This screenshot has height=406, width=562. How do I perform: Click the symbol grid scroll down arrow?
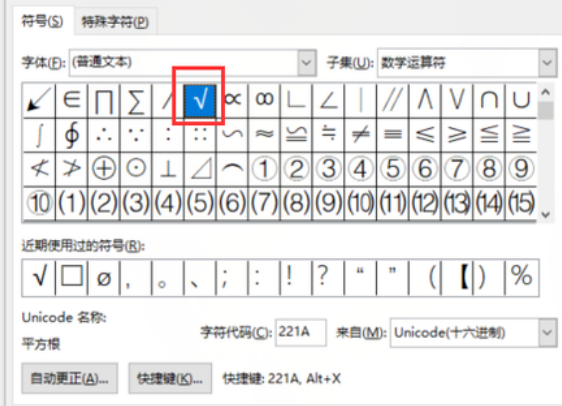546,214
